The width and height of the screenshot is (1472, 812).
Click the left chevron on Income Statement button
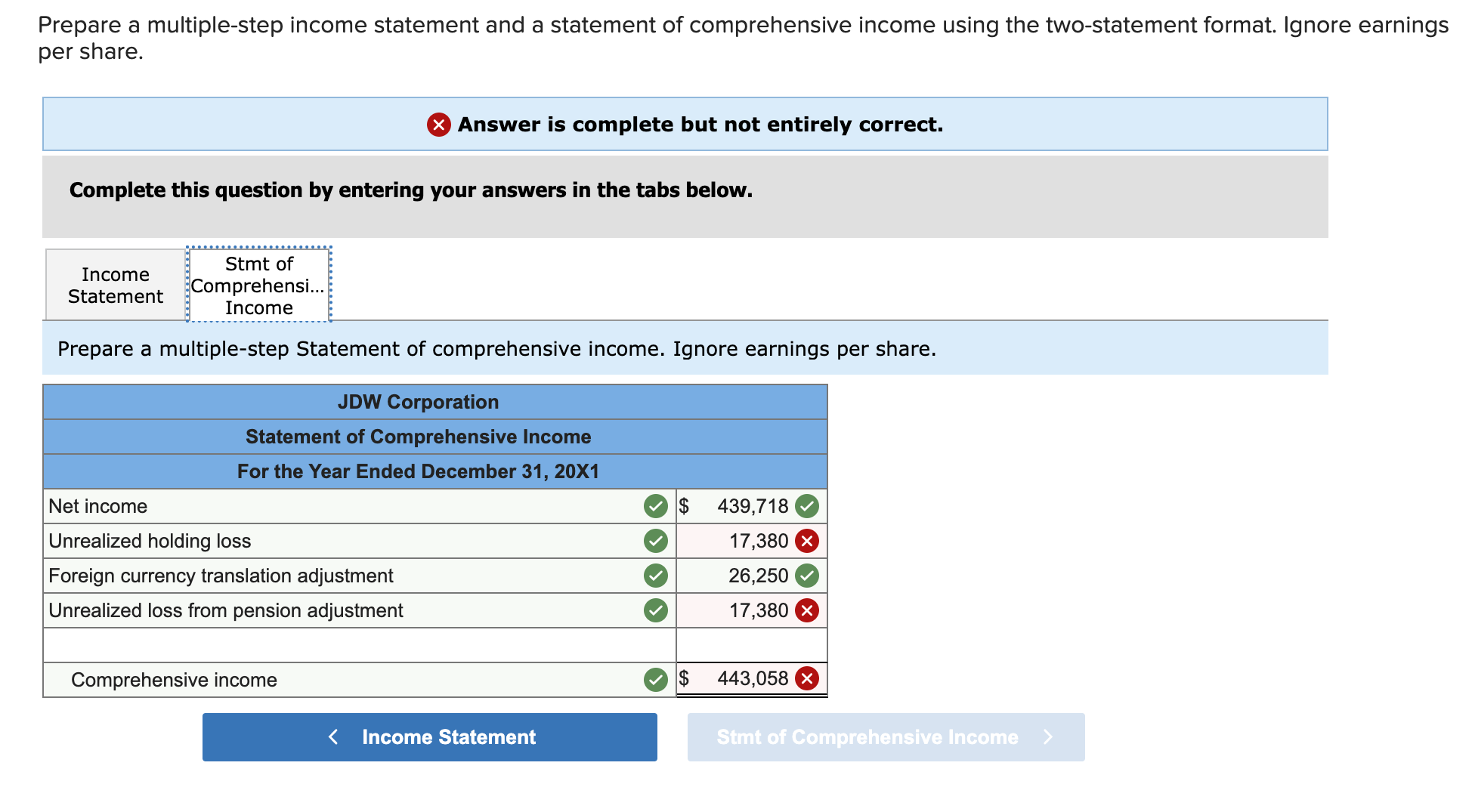tap(333, 737)
